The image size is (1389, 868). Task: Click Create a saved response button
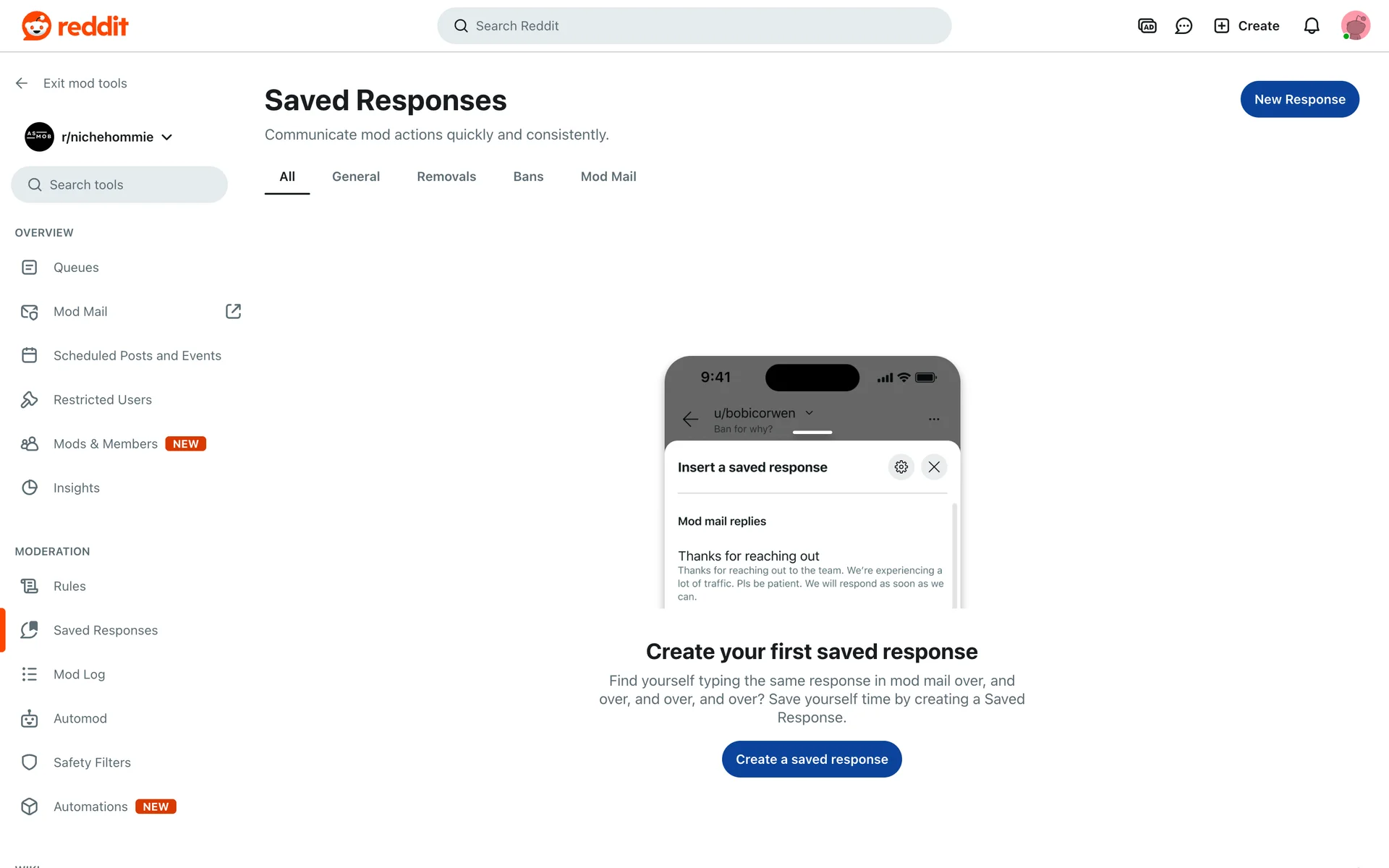[x=812, y=759]
